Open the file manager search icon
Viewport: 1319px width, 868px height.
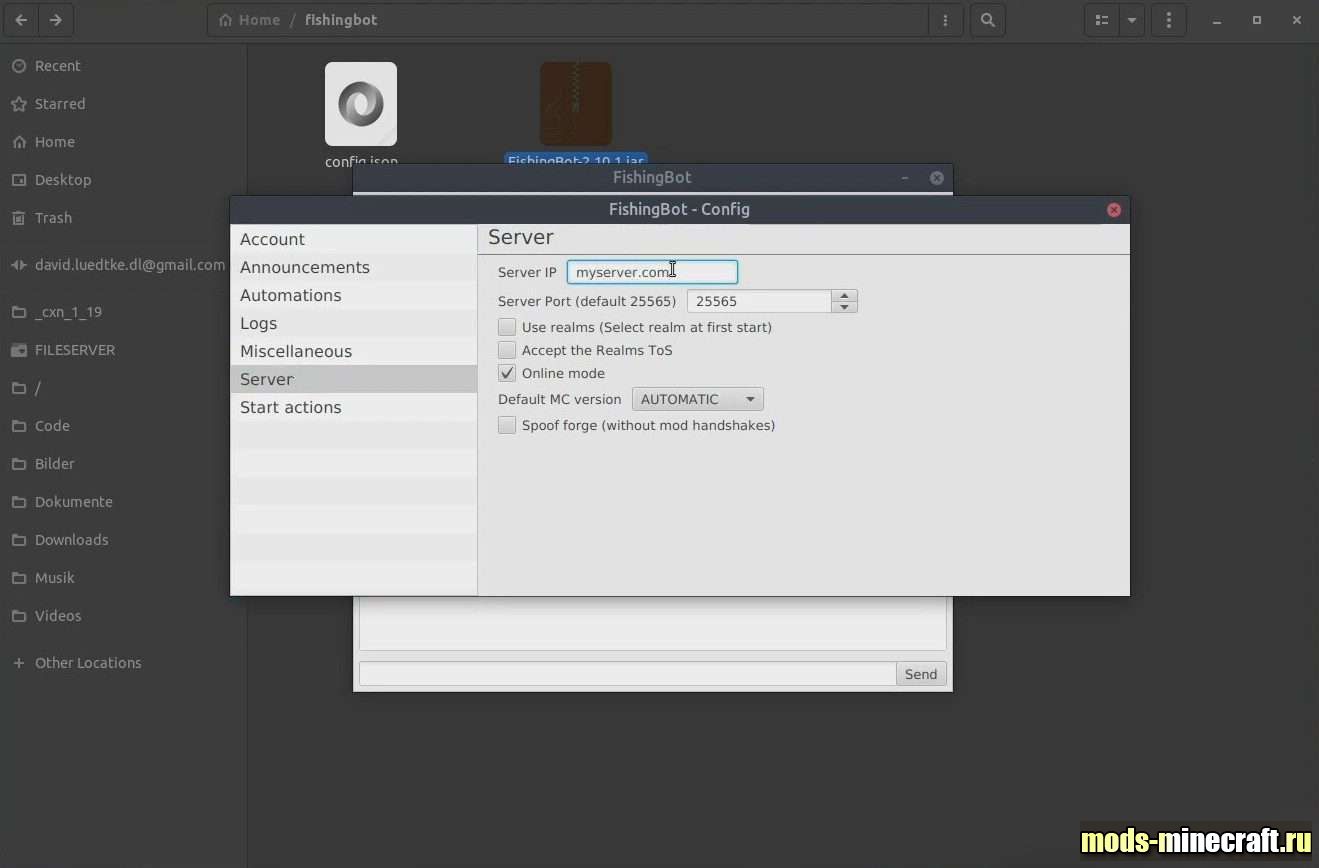987,20
